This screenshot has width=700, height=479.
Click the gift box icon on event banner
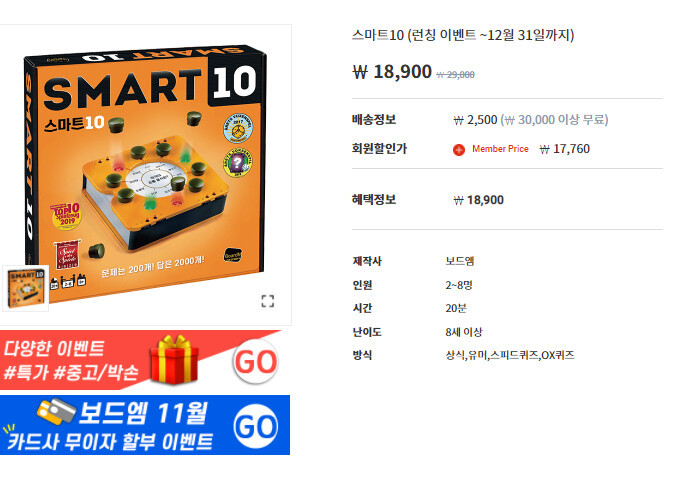pos(174,360)
